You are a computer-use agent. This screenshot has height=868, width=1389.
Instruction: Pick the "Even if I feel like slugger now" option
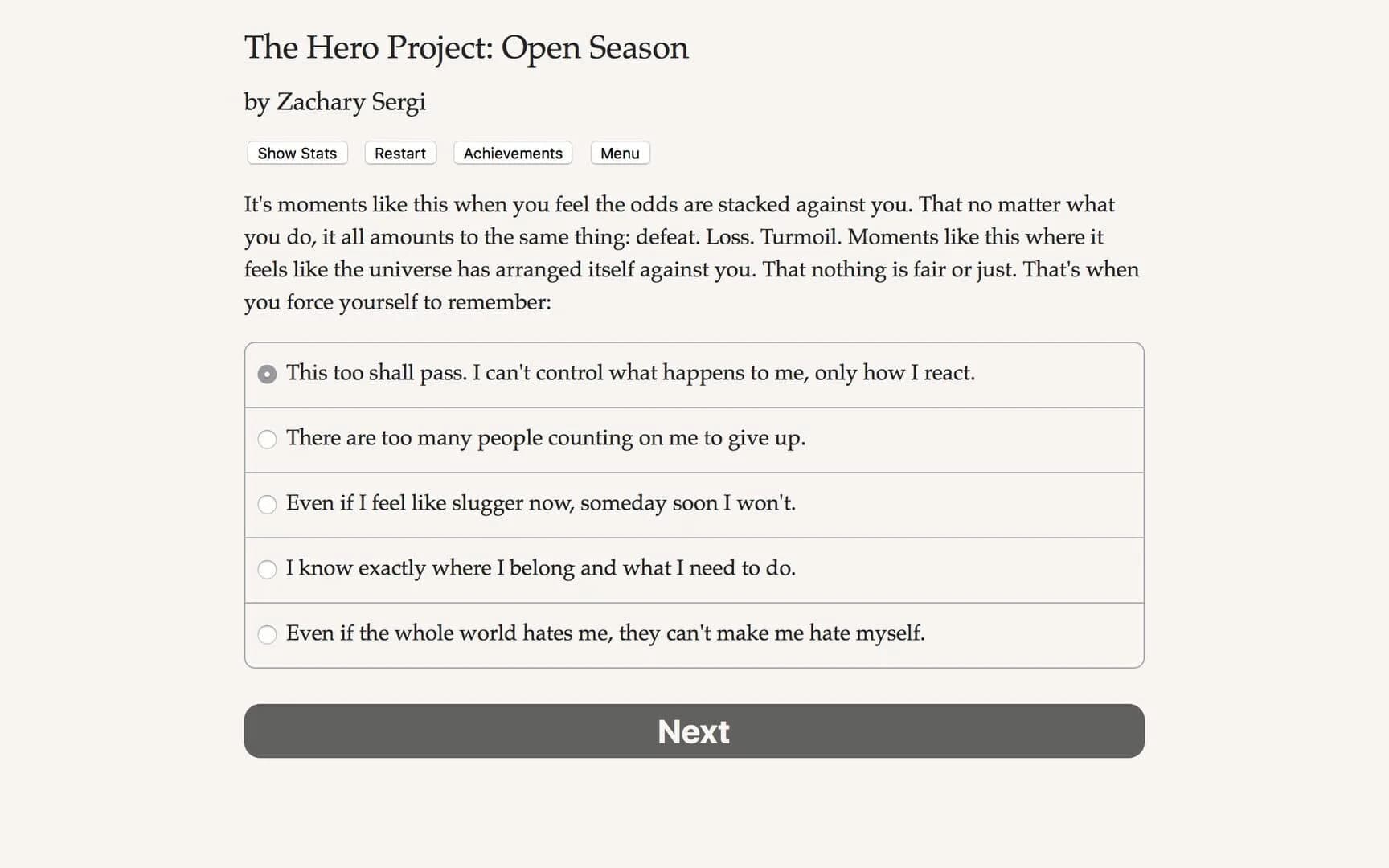(540, 504)
